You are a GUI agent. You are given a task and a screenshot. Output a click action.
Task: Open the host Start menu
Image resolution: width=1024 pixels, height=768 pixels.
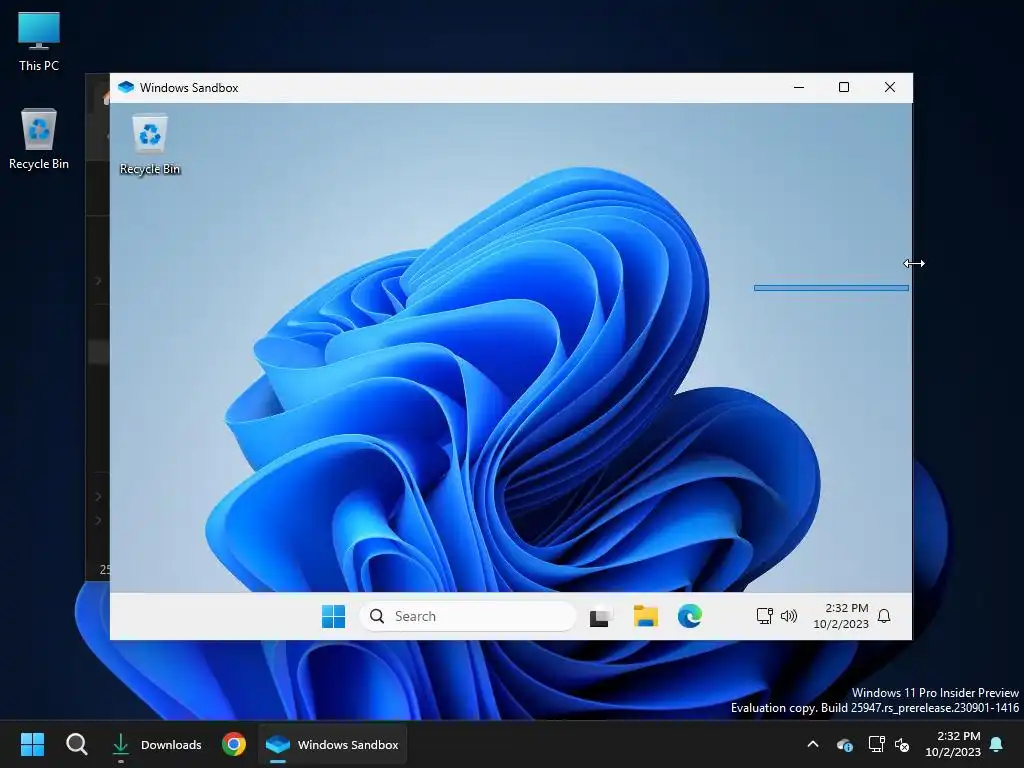pyautogui.click(x=32, y=744)
